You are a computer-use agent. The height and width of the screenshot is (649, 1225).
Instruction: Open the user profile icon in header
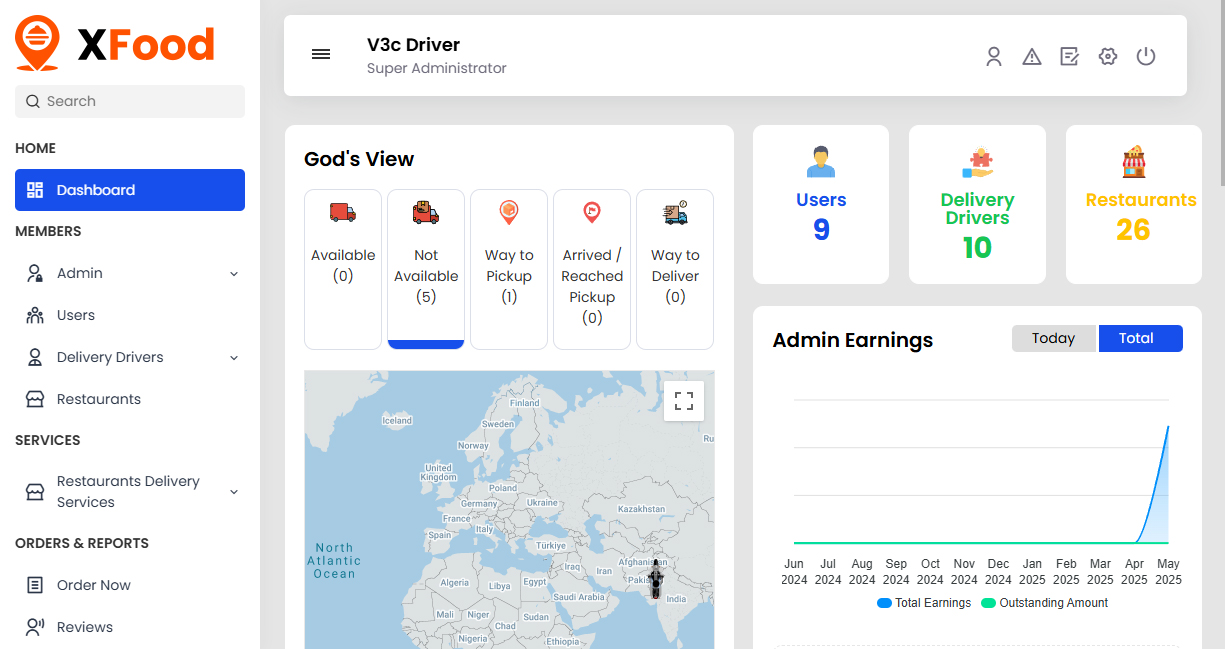coord(993,57)
